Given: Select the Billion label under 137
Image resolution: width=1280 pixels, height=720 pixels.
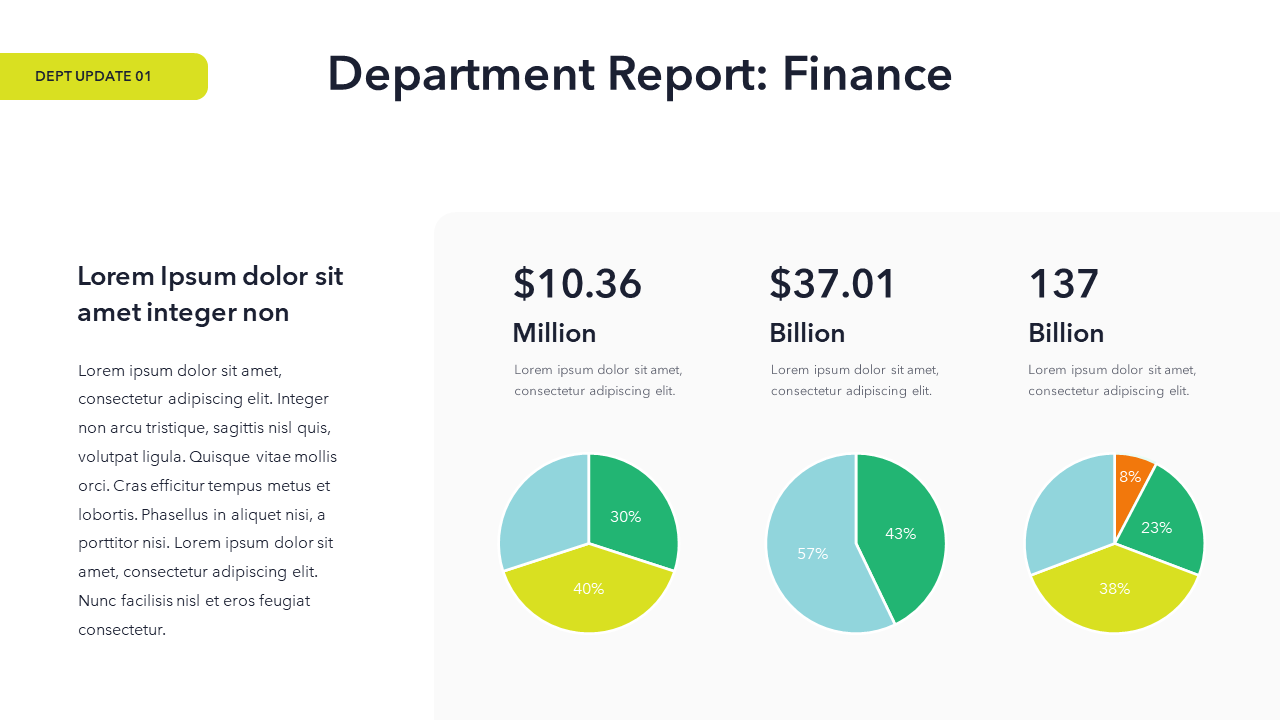Looking at the screenshot, I should coord(1066,332).
